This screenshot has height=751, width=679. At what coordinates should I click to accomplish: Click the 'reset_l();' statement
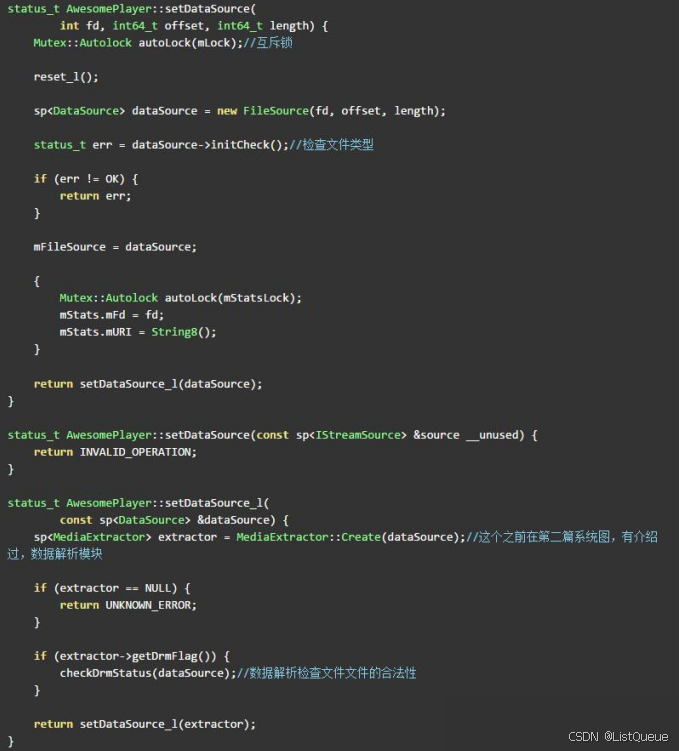(66, 77)
